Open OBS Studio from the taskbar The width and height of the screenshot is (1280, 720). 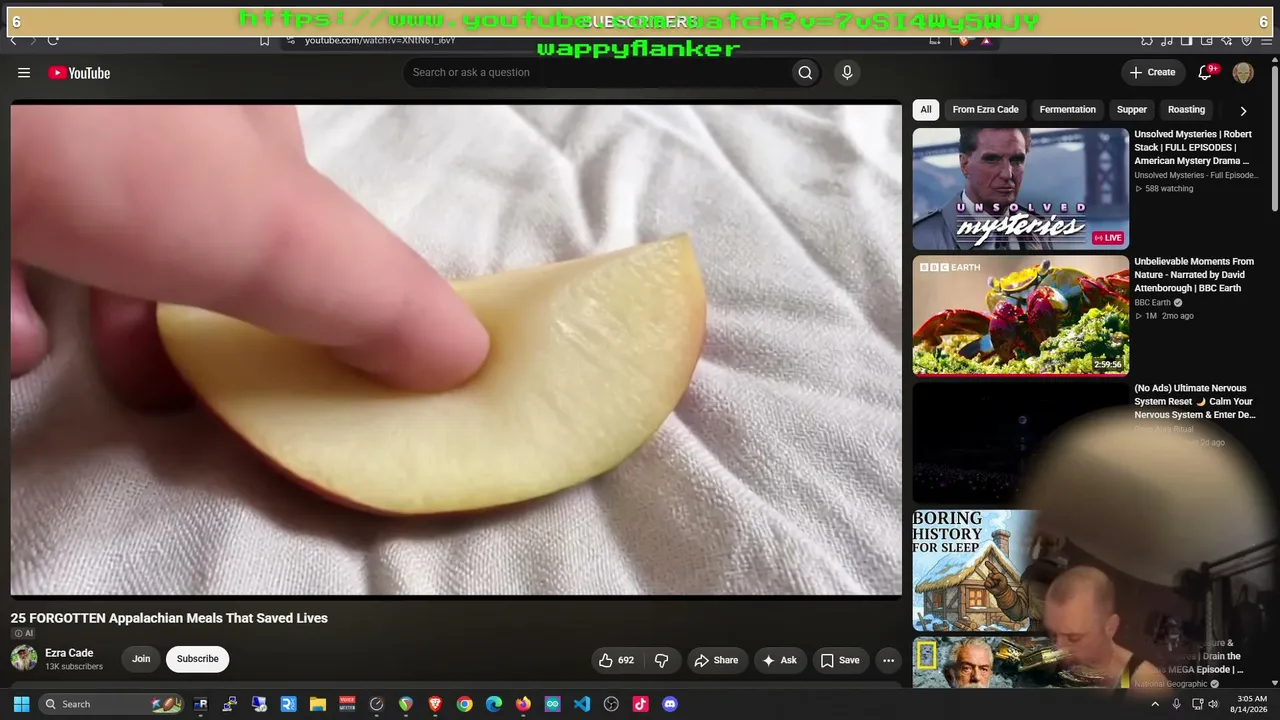click(x=611, y=704)
